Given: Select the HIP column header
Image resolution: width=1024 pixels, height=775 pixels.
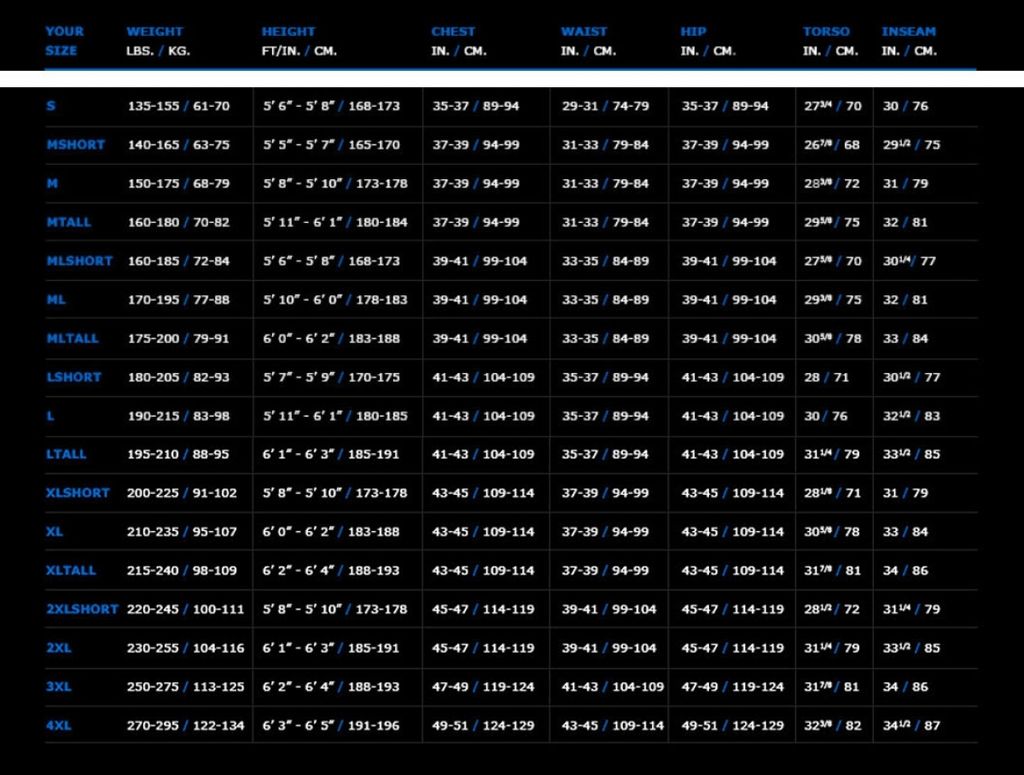Looking at the screenshot, I should click(x=692, y=32).
